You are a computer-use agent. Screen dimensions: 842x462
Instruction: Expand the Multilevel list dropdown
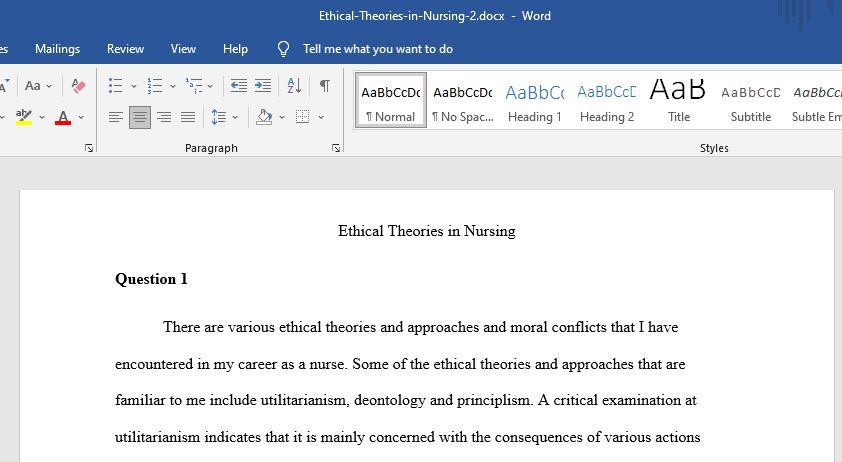[210, 86]
